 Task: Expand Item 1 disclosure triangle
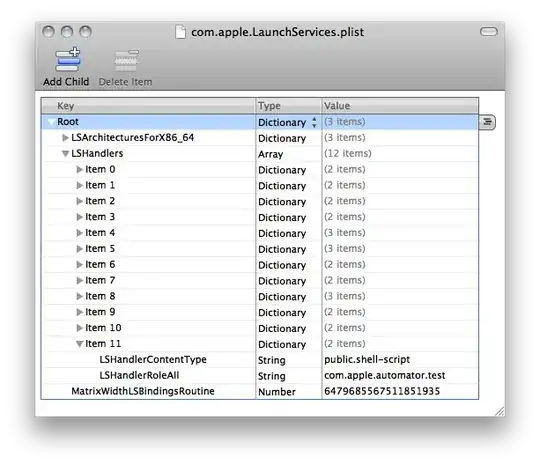[x=79, y=185]
